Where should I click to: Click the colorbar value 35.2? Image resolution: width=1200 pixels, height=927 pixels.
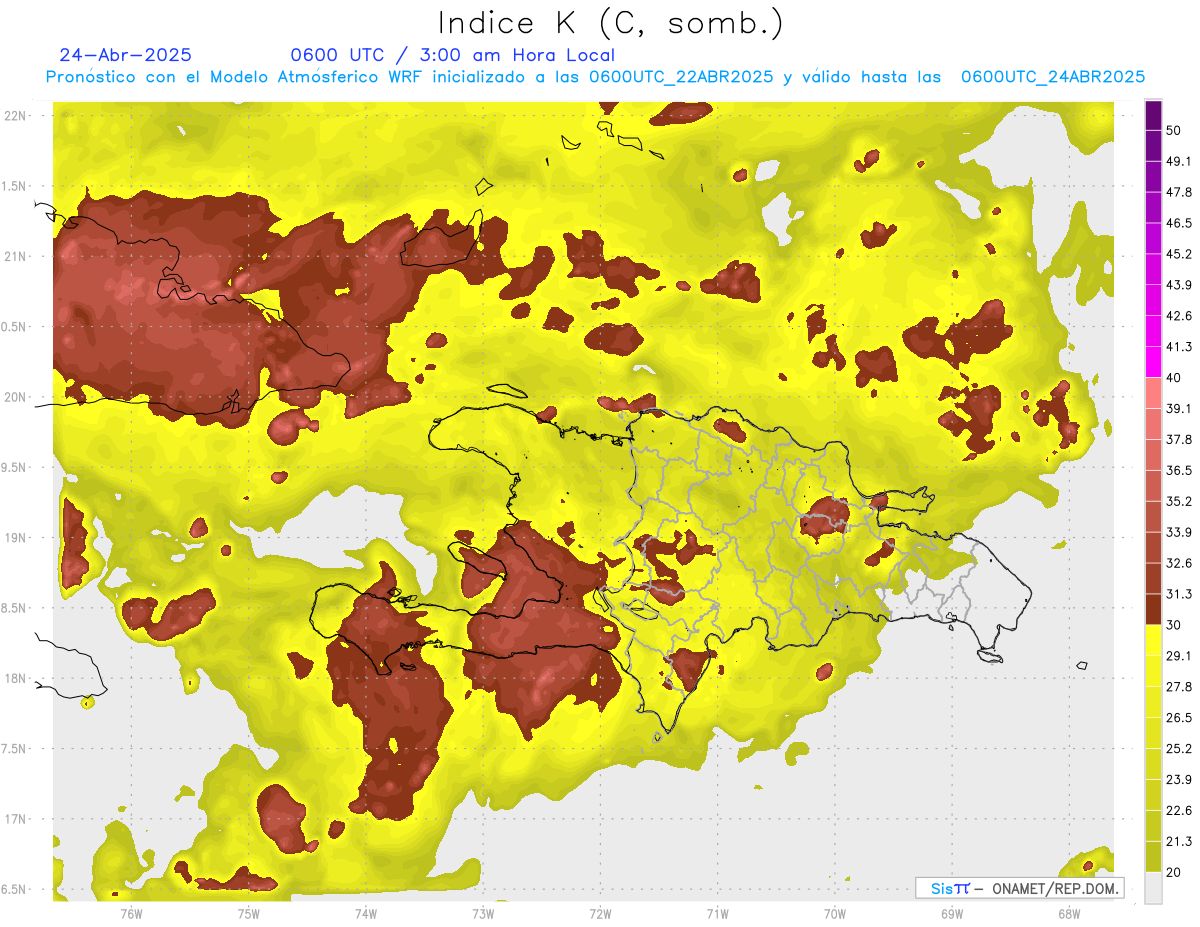[1179, 501]
